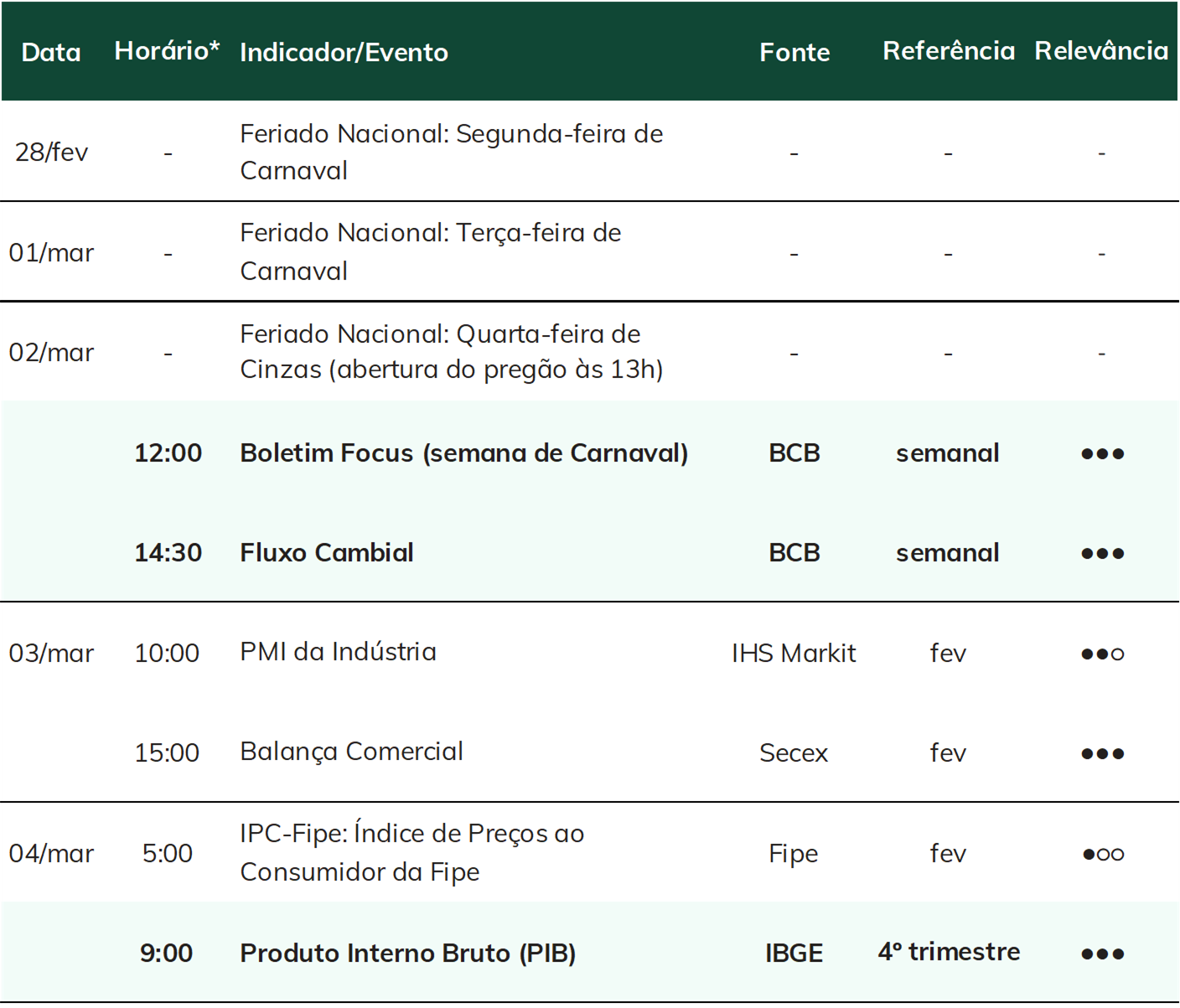
Task: Click the 28/fev date cell
Action: (51, 152)
